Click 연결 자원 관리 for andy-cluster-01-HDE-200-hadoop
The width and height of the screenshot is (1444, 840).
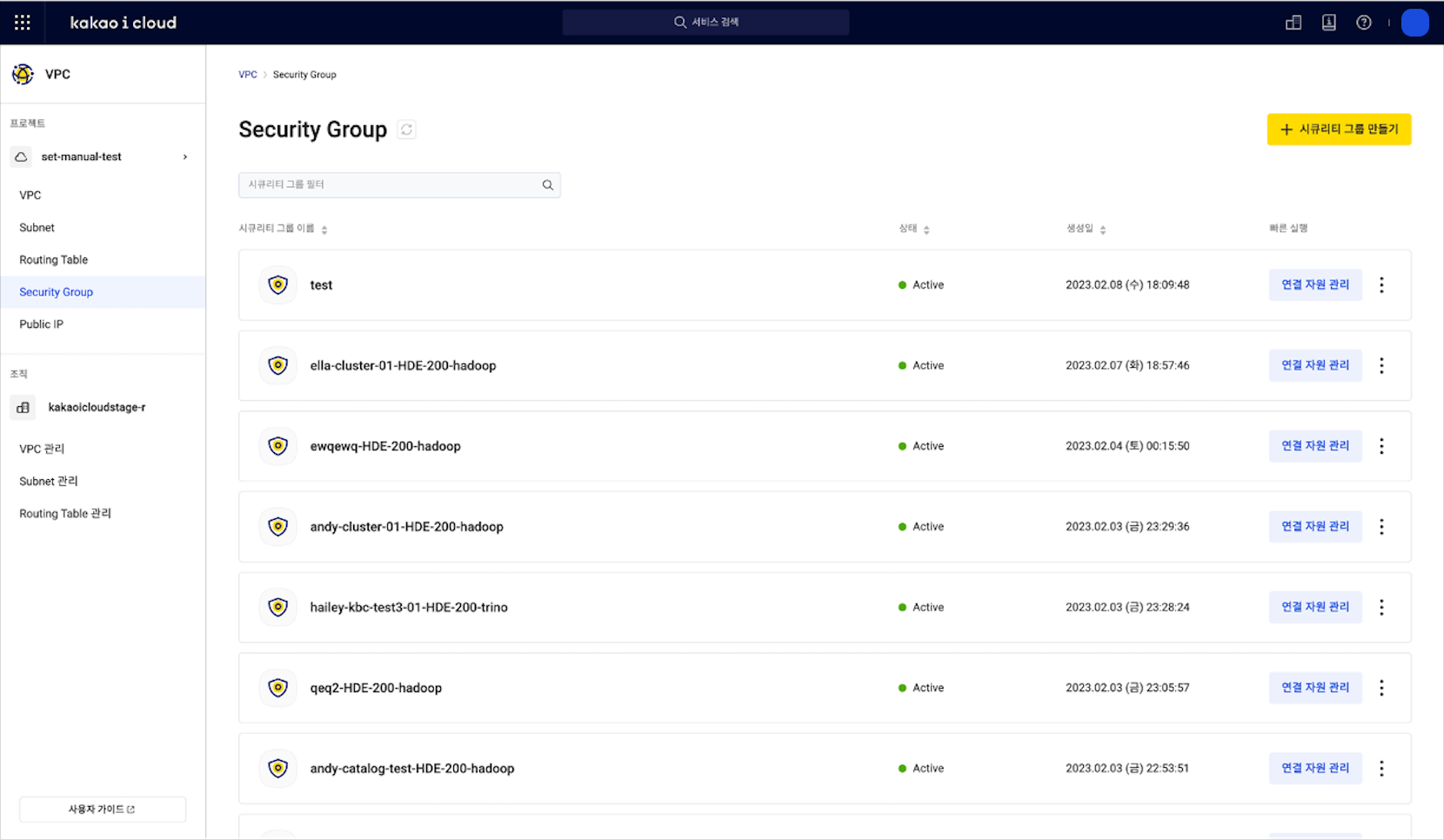[x=1315, y=527]
